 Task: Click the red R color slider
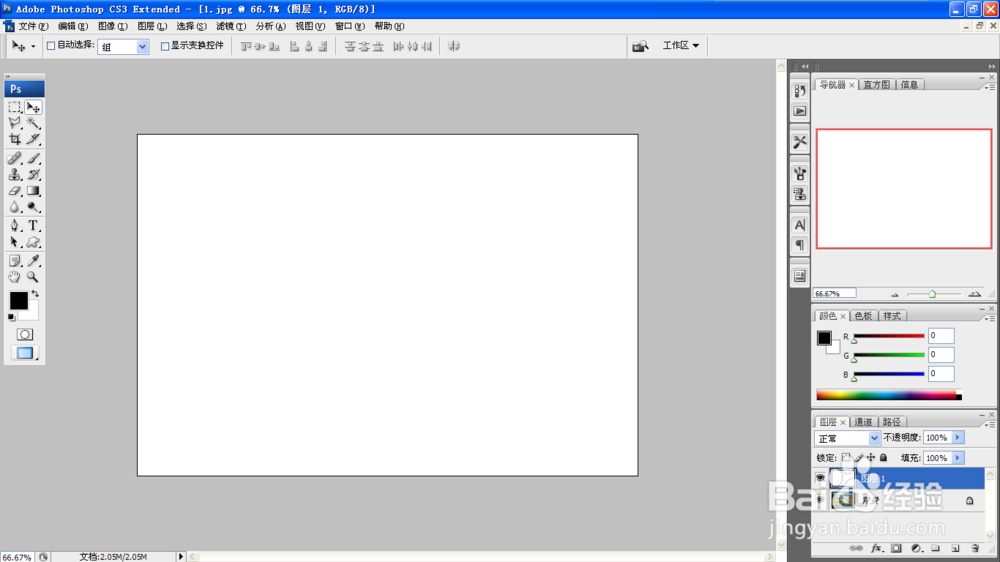pyautogui.click(x=888, y=336)
